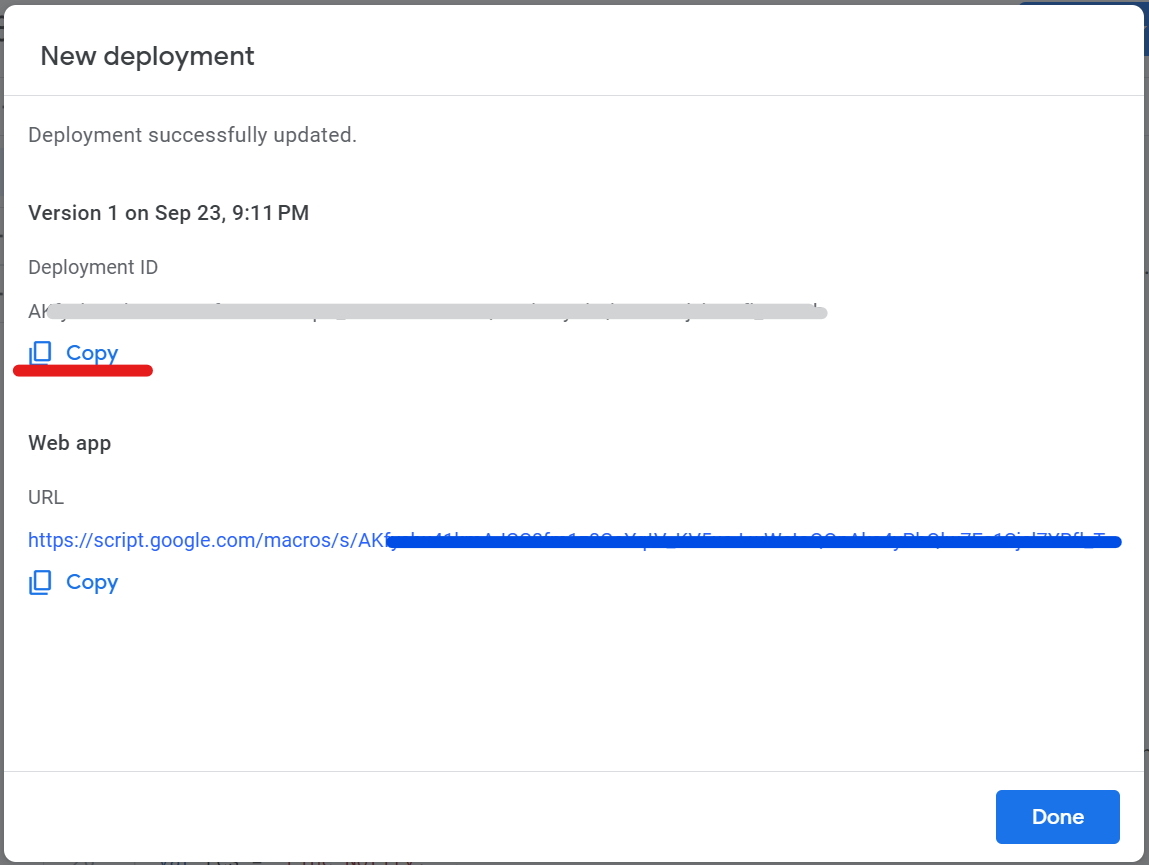Click the URL field label
1149x865 pixels.
click(x=46, y=497)
